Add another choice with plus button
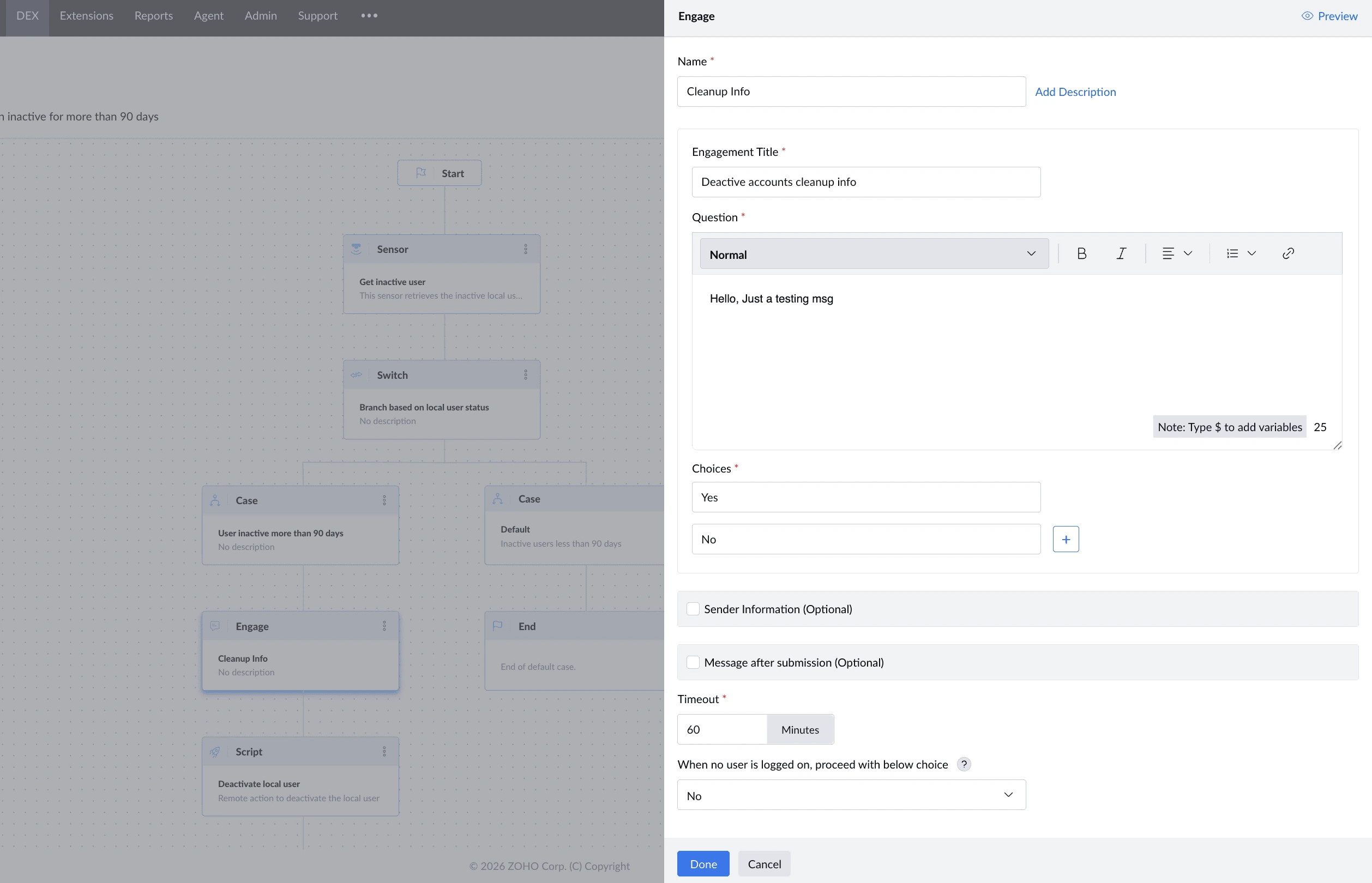 pos(1066,539)
